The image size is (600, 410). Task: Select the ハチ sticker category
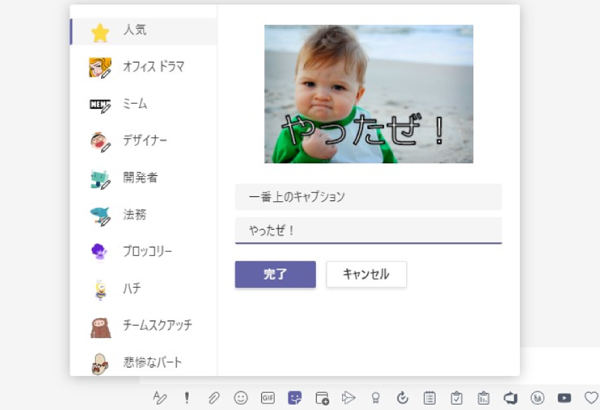pos(144,289)
